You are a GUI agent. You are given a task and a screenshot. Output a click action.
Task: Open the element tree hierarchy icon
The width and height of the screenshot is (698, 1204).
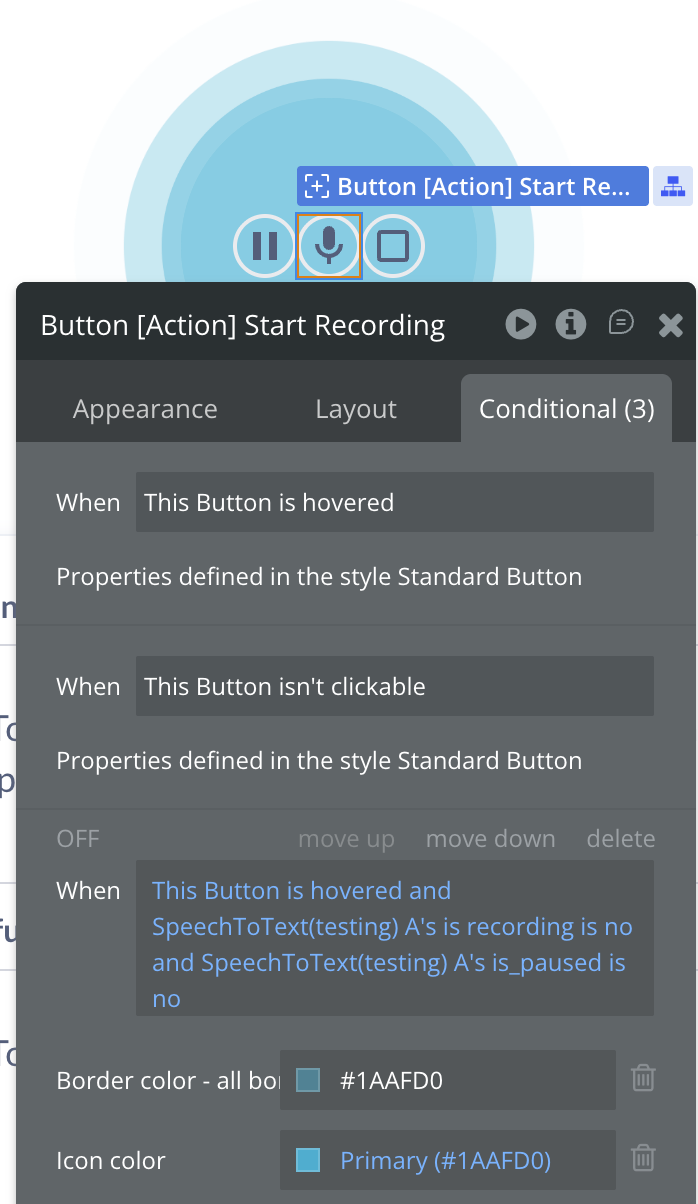[x=673, y=187]
